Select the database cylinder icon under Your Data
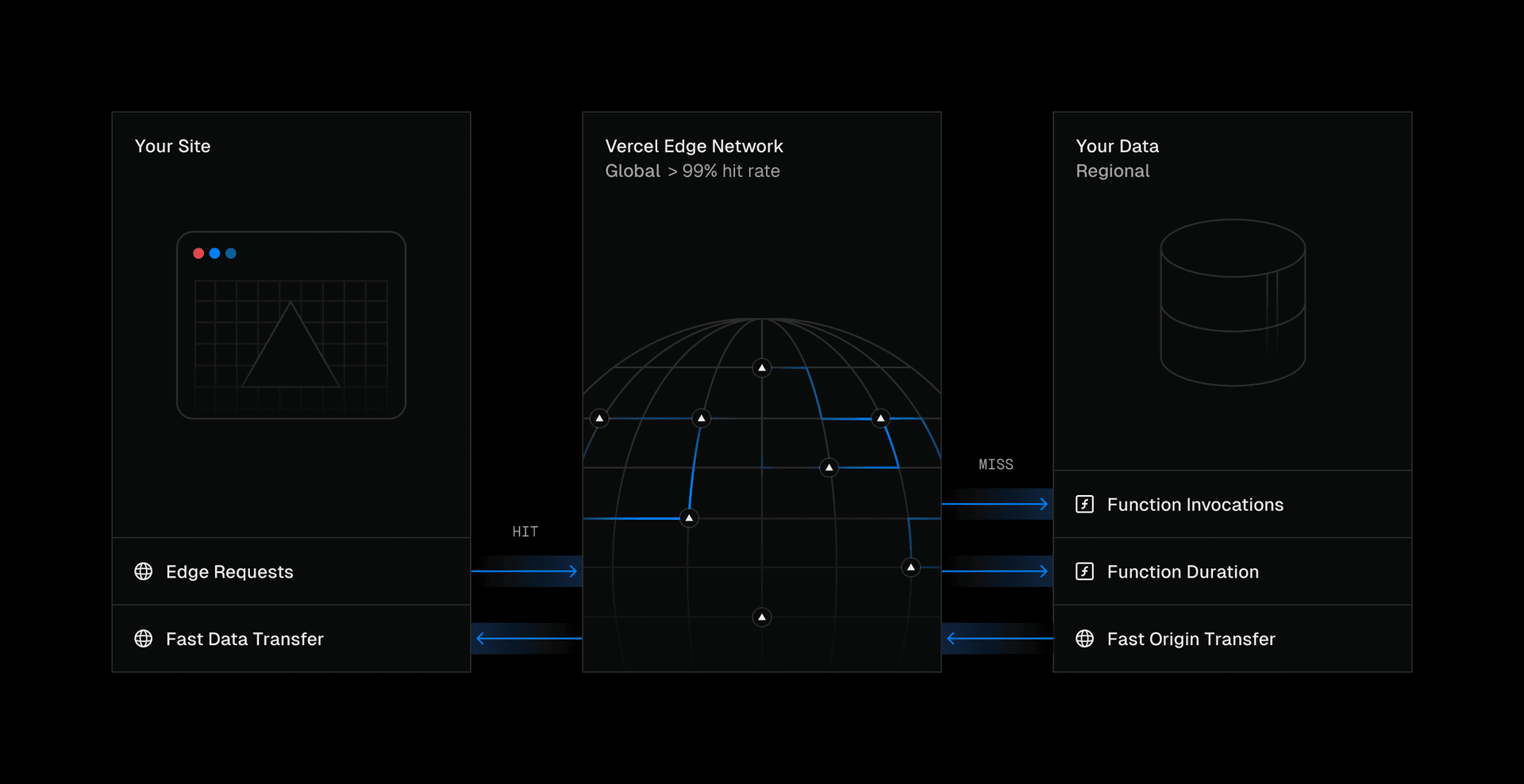 click(1233, 304)
